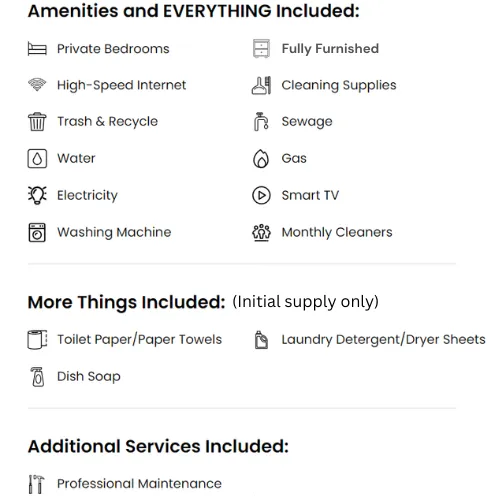Select the play button Smart TV icon
500x500 pixels.
[x=261, y=195]
